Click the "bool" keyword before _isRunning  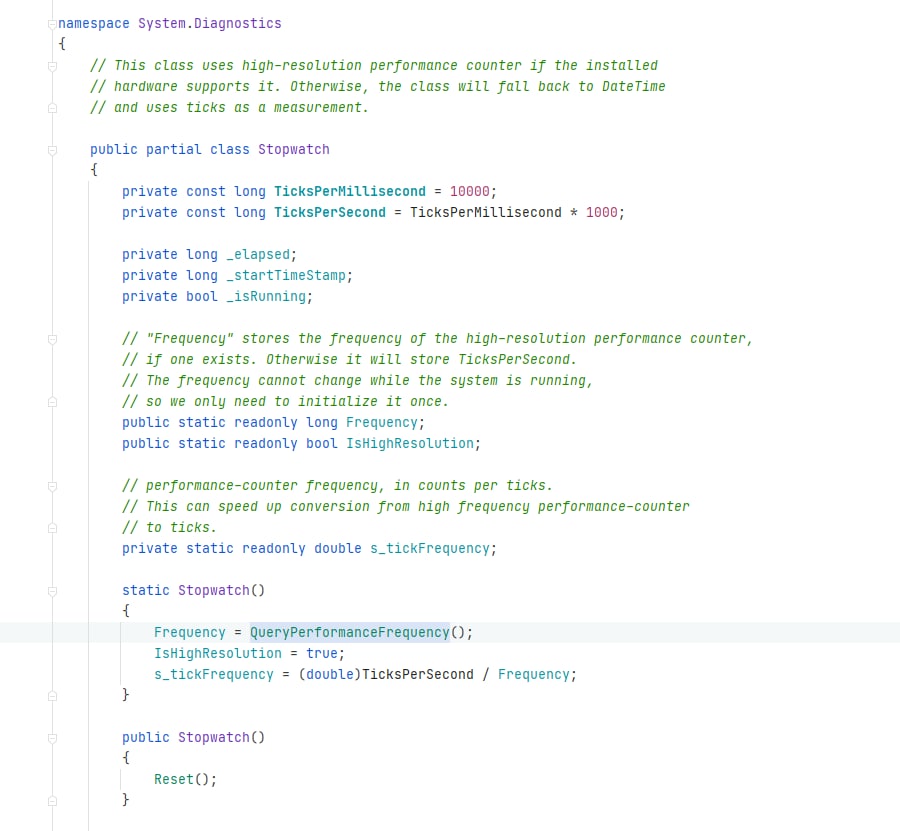(x=201, y=296)
